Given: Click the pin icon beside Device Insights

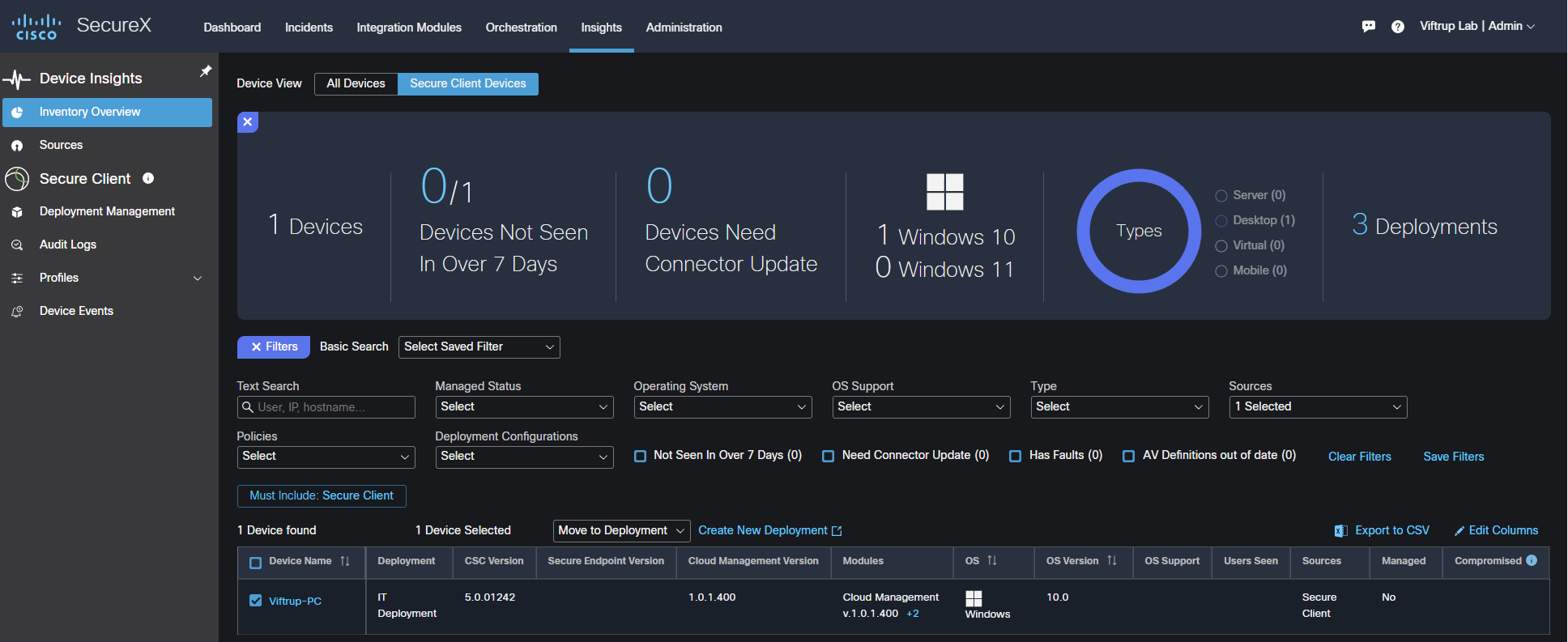Looking at the screenshot, I should [206, 71].
